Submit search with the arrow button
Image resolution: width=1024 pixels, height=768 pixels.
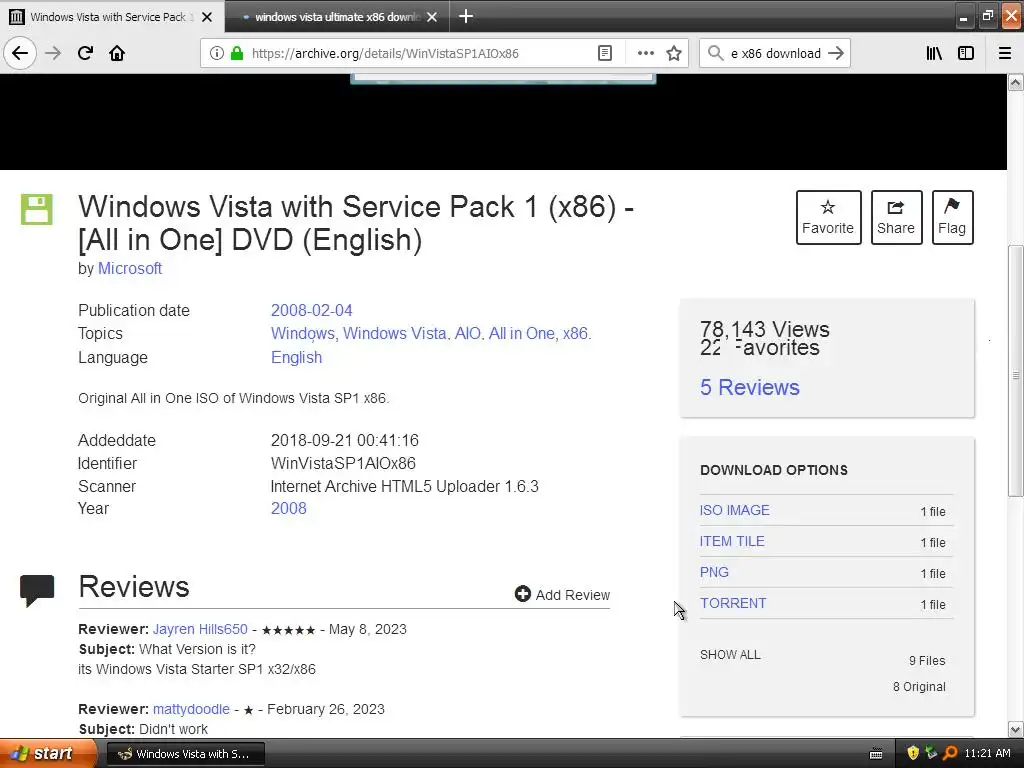836,53
